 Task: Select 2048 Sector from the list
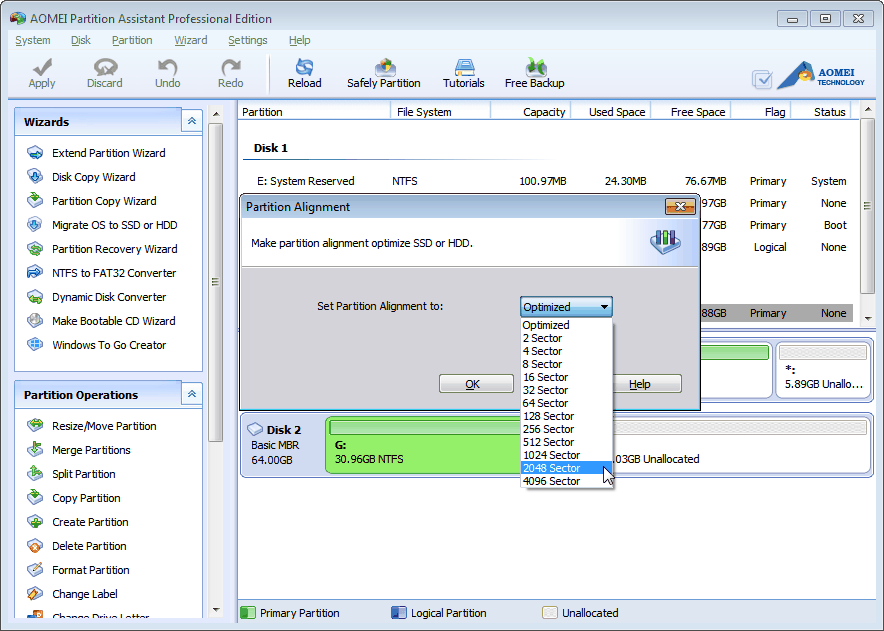point(551,468)
